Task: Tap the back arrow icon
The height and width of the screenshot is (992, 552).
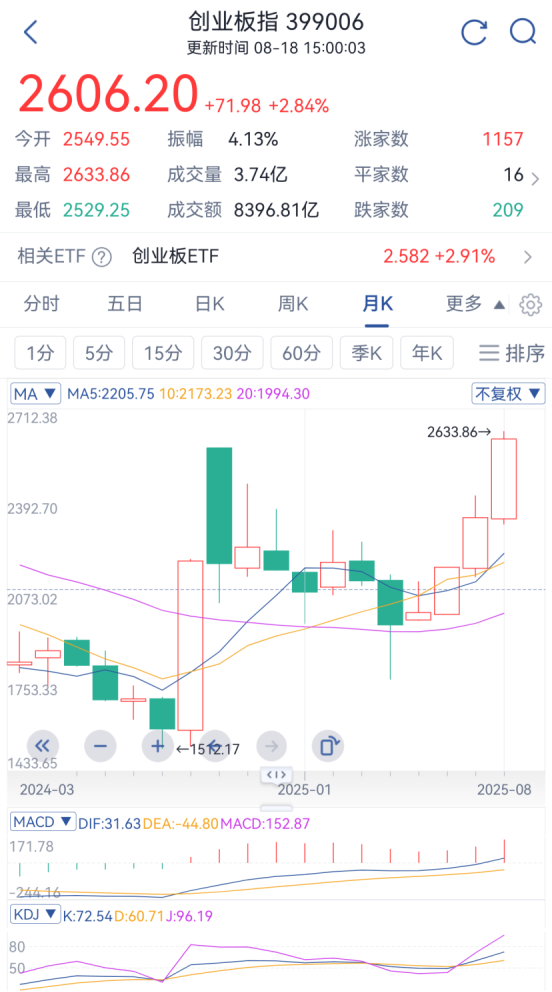Action: 31,32
